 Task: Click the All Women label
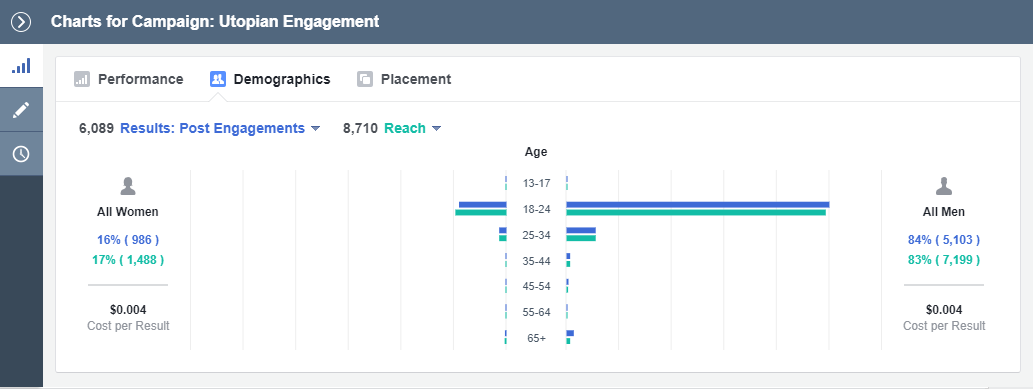128,212
